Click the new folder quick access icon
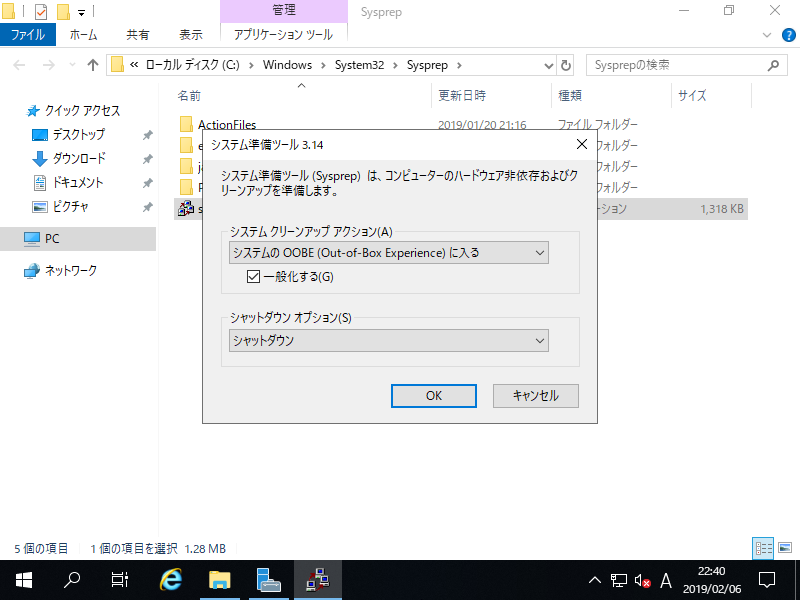The image size is (800, 600). click(63, 11)
